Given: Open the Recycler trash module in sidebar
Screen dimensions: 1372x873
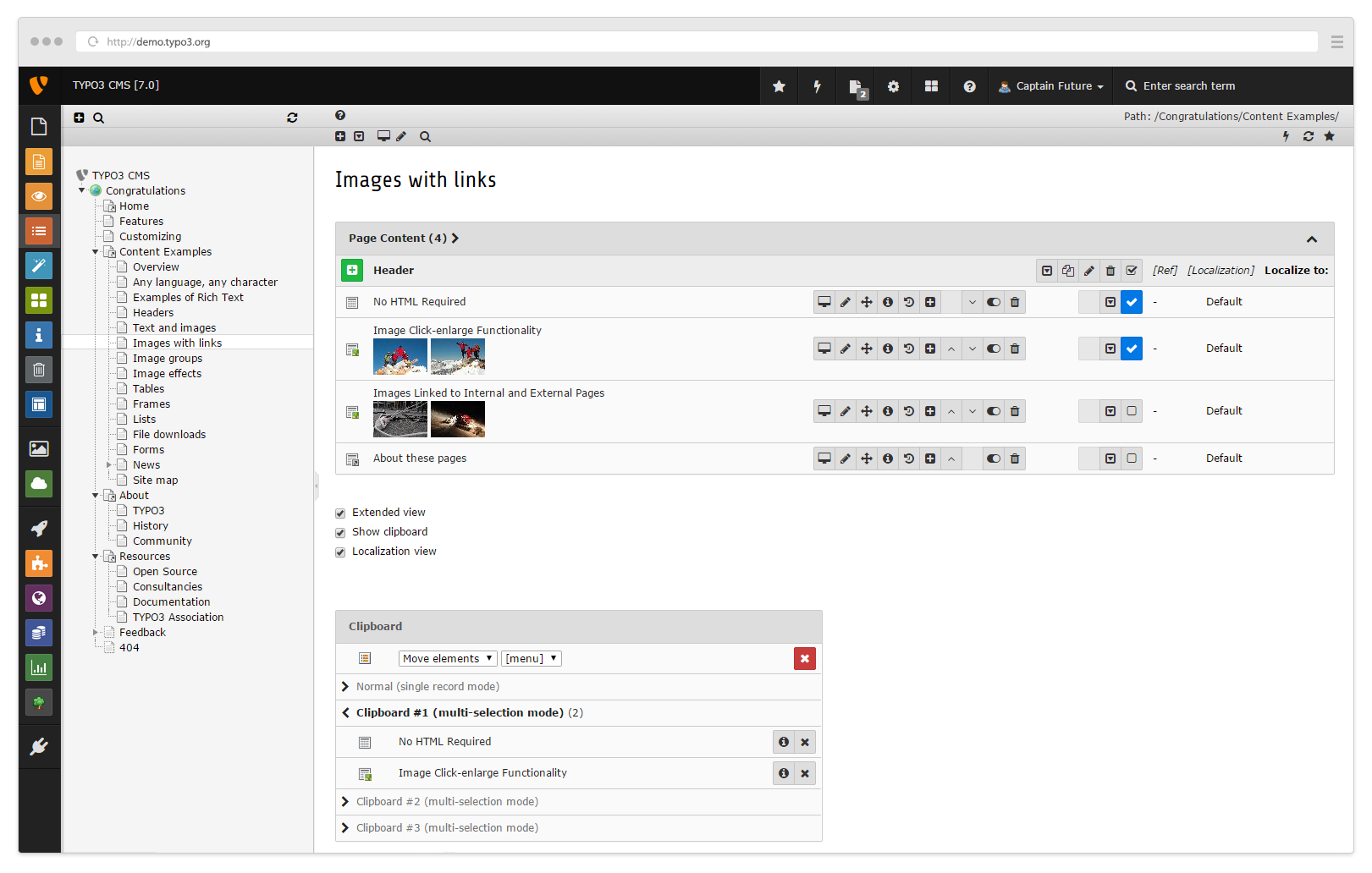Looking at the screenshot, I should (x=39, y=370).
